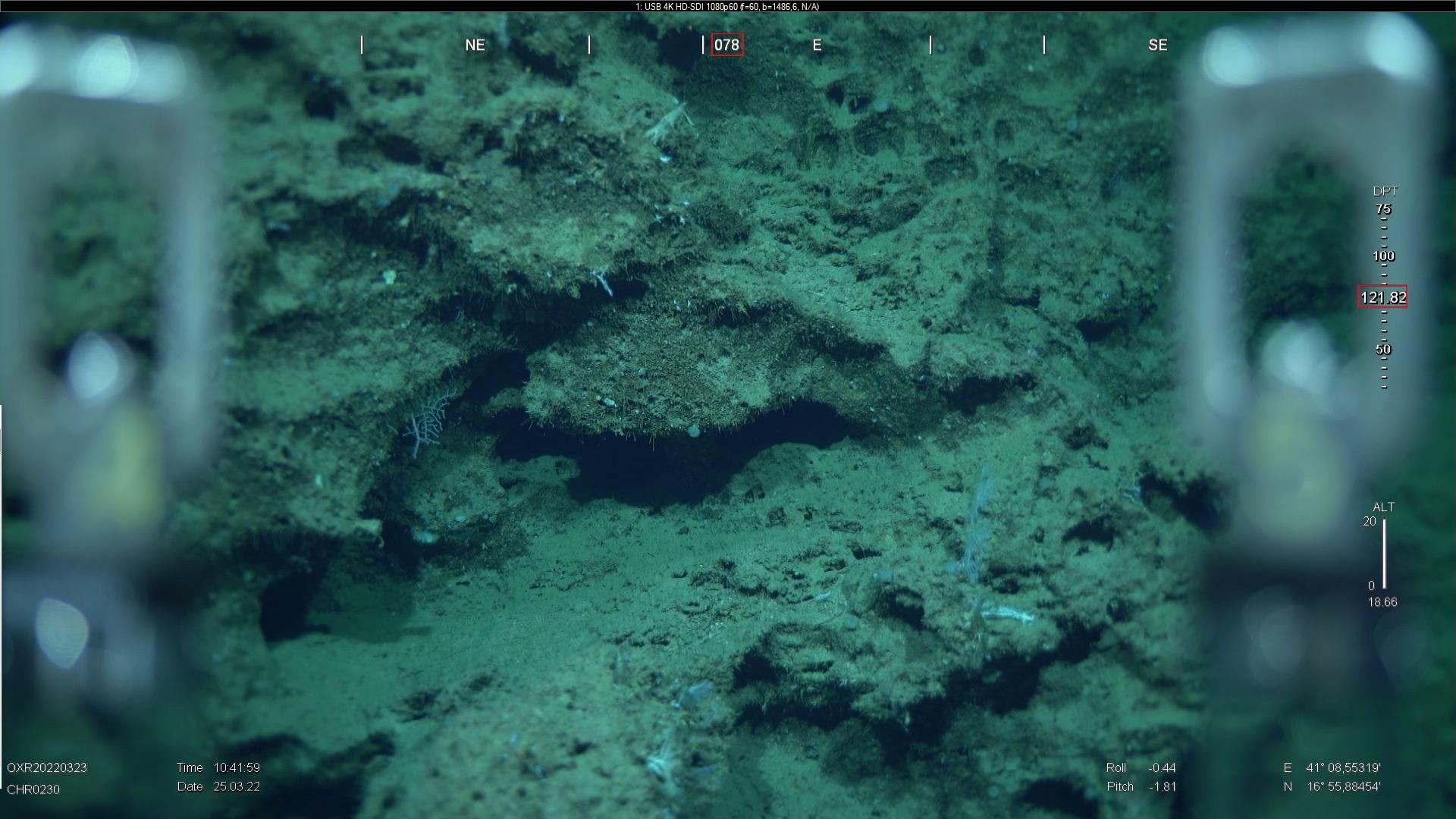This screenshot has height=819, width=1456.
Task: Click the USB 4K HD-SDI title bar text
Action: click(x=727, y=6)
